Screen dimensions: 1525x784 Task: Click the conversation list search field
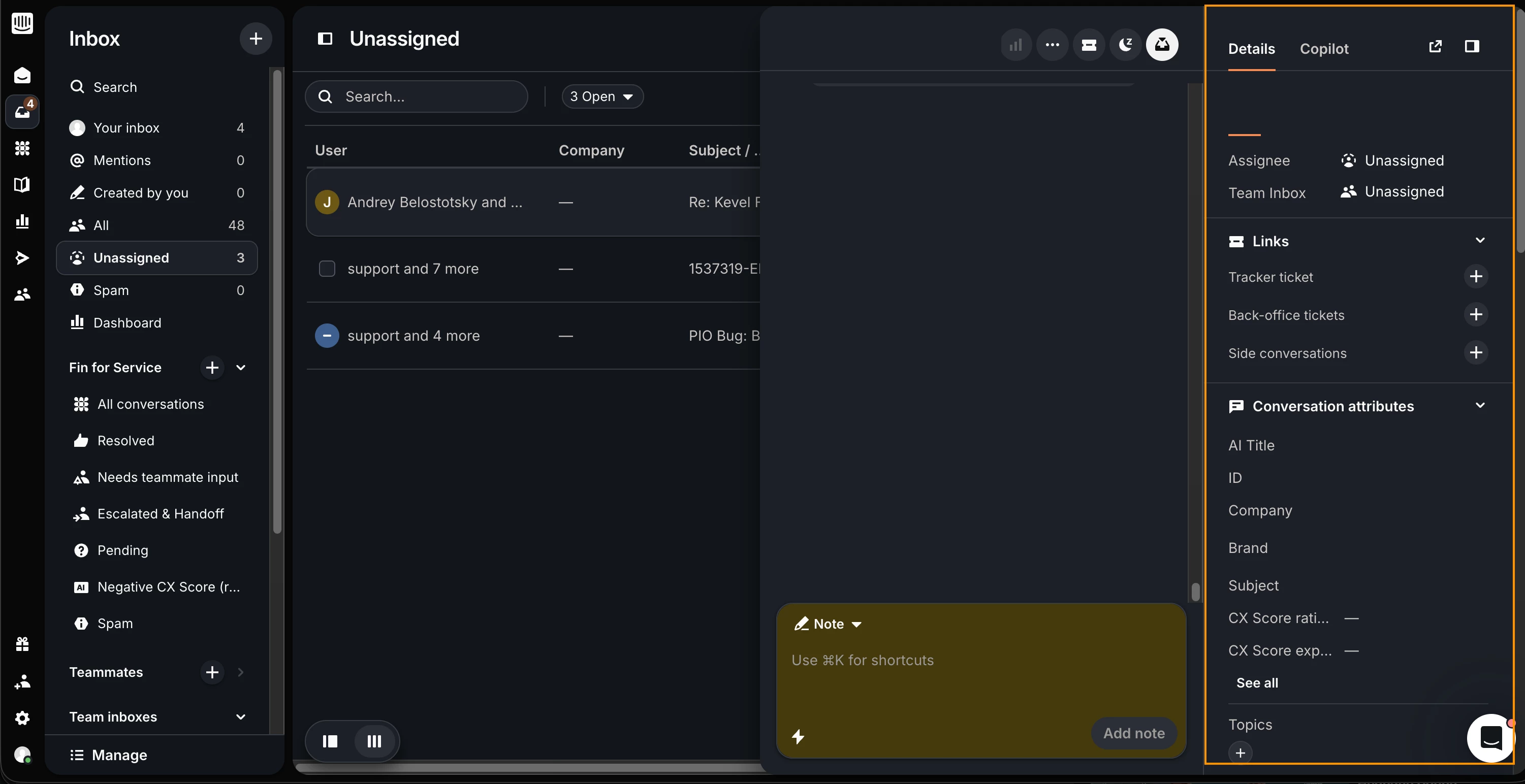click(416, 96)
